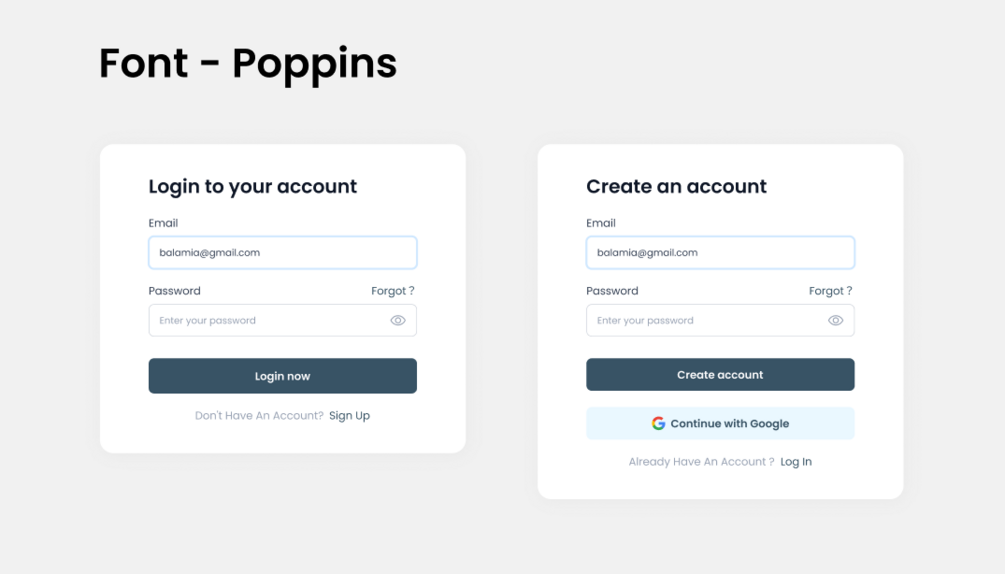
Task: Click the Google logo icon
Action: pyautogui.click(x=658, y=424)
